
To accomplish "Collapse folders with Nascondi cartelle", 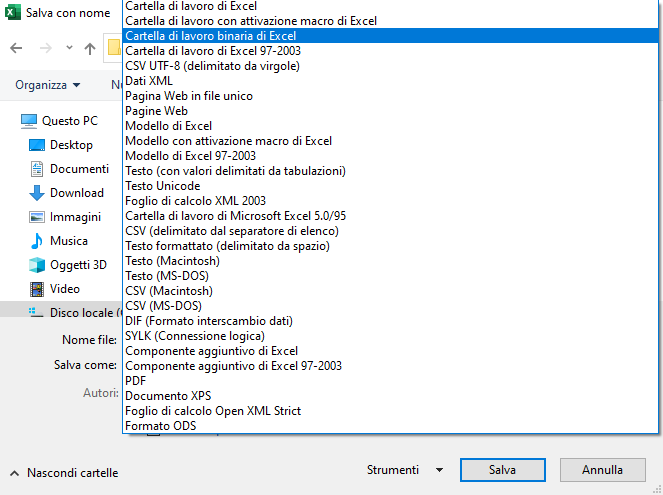I will click(64, 473).
